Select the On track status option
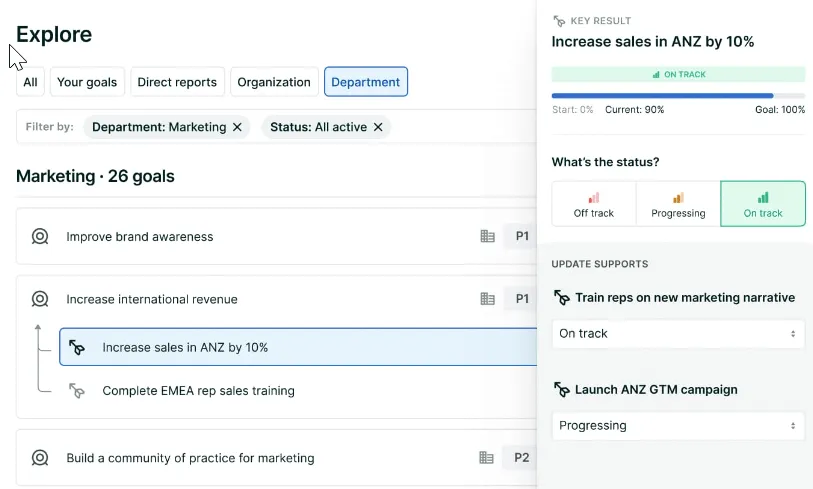 tap(763, 204)
